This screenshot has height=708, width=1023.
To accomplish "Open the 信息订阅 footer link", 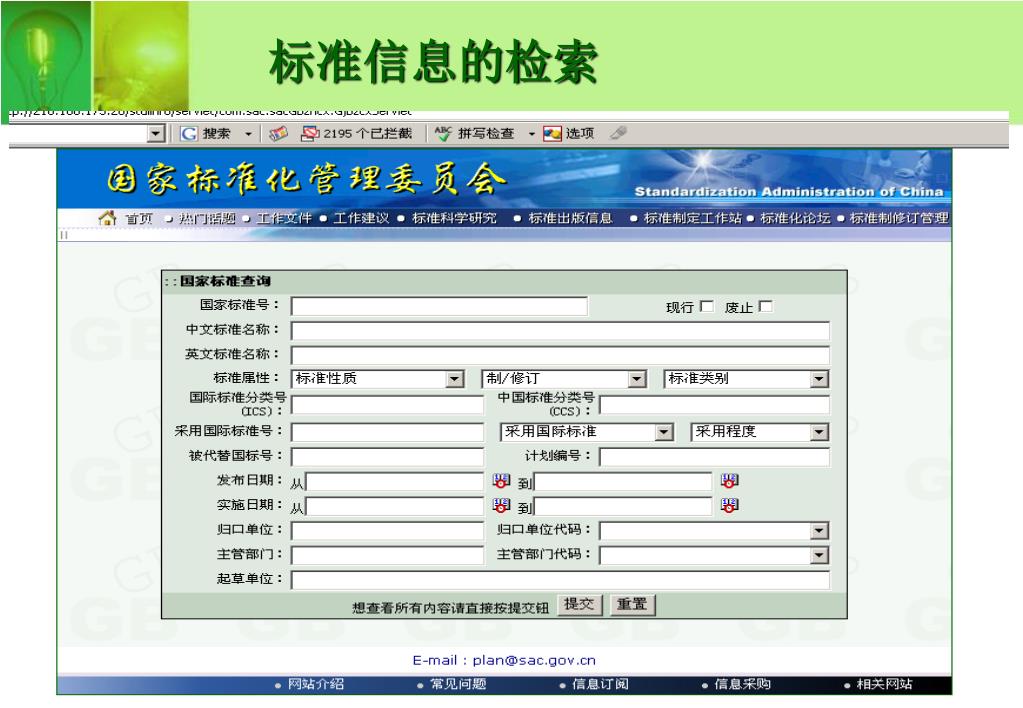I will [600, 685].
